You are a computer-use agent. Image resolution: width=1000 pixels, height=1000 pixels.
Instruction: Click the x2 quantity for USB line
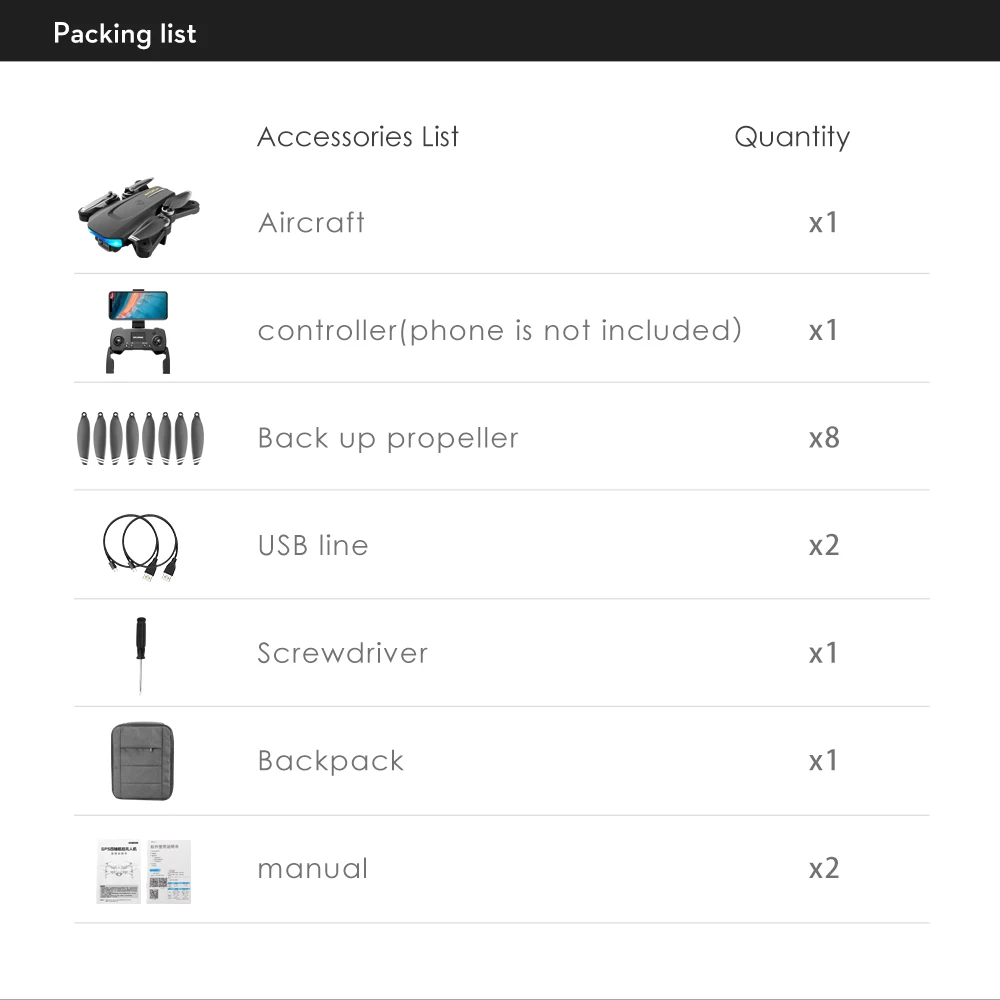point(824,546)
